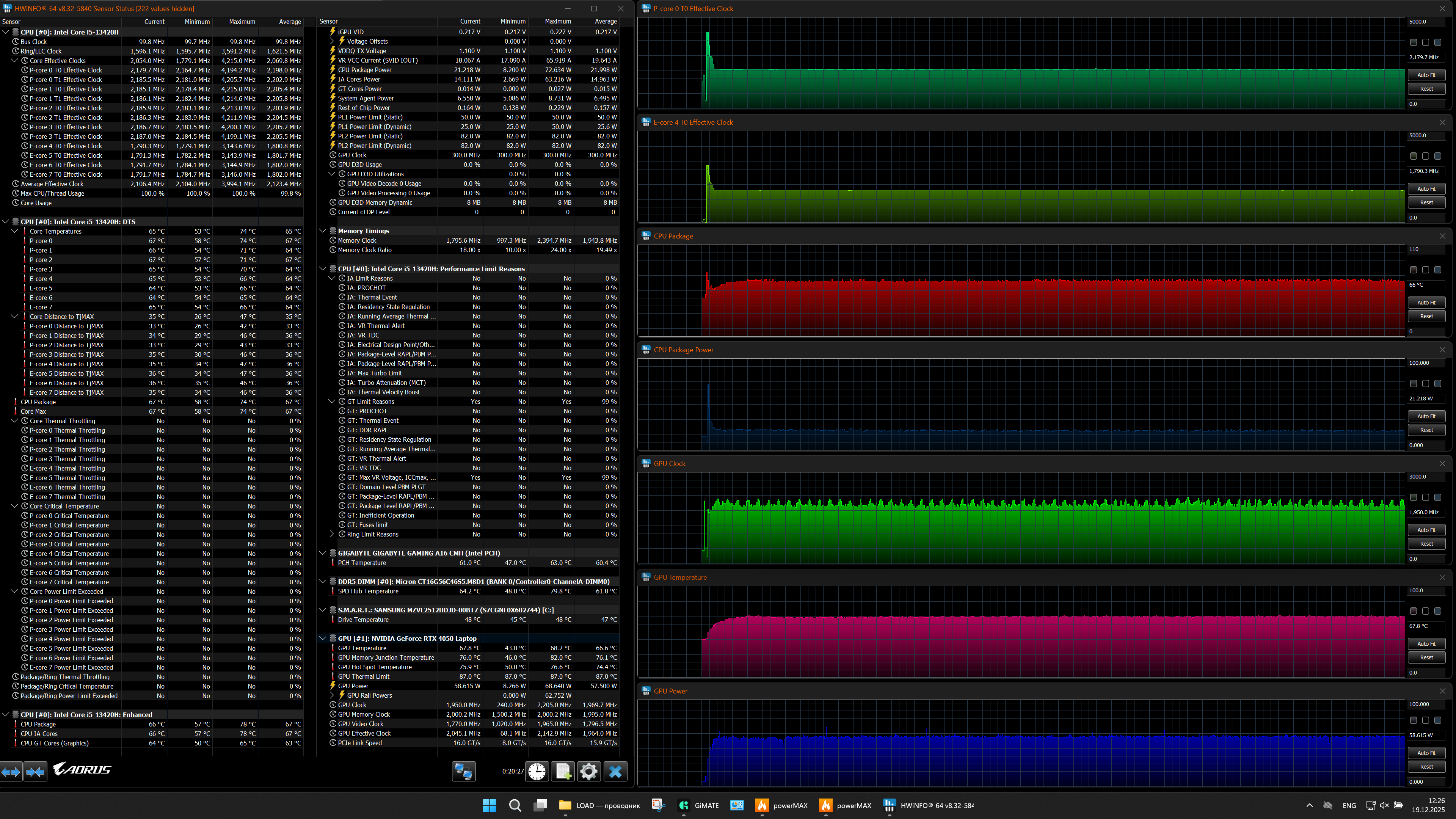This screenshot has height=819, width=1456.
Task: Start logging with the sheet plus icon
Action: [x=563, y=772]
